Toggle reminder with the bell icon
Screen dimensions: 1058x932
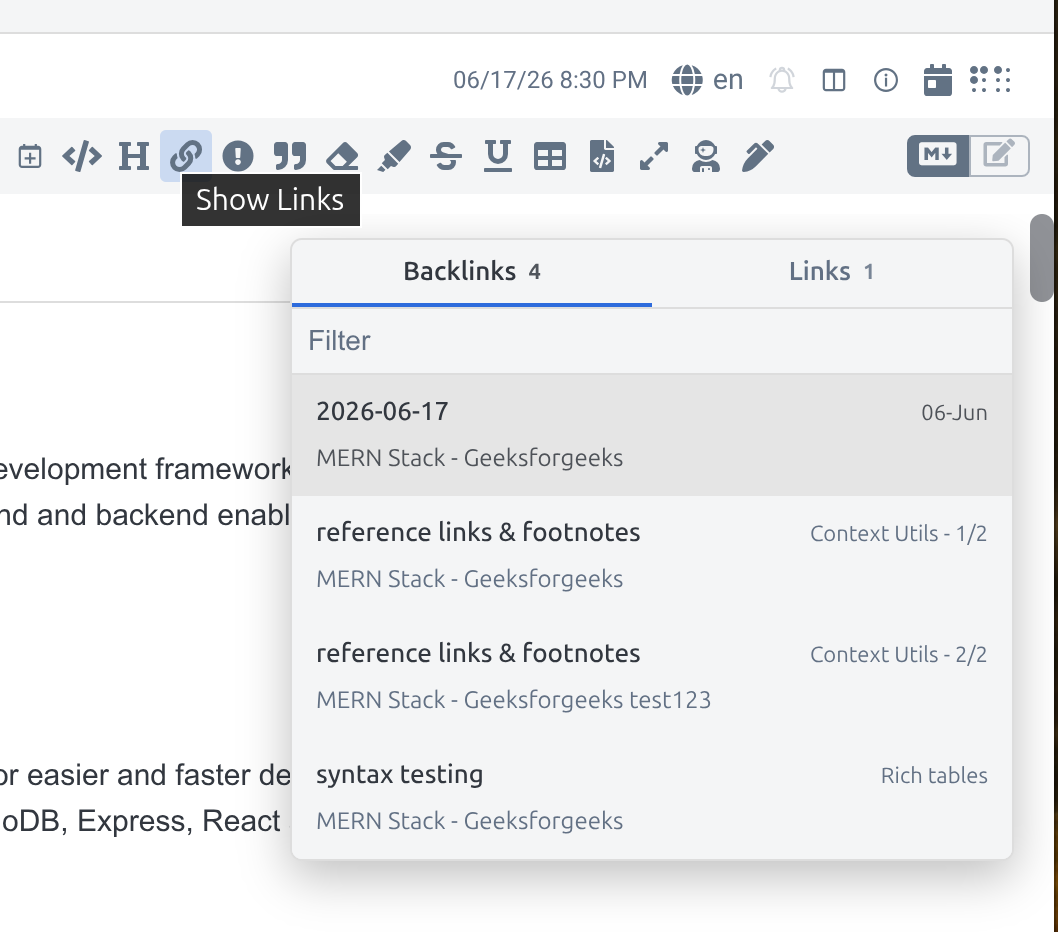point(782,80)
